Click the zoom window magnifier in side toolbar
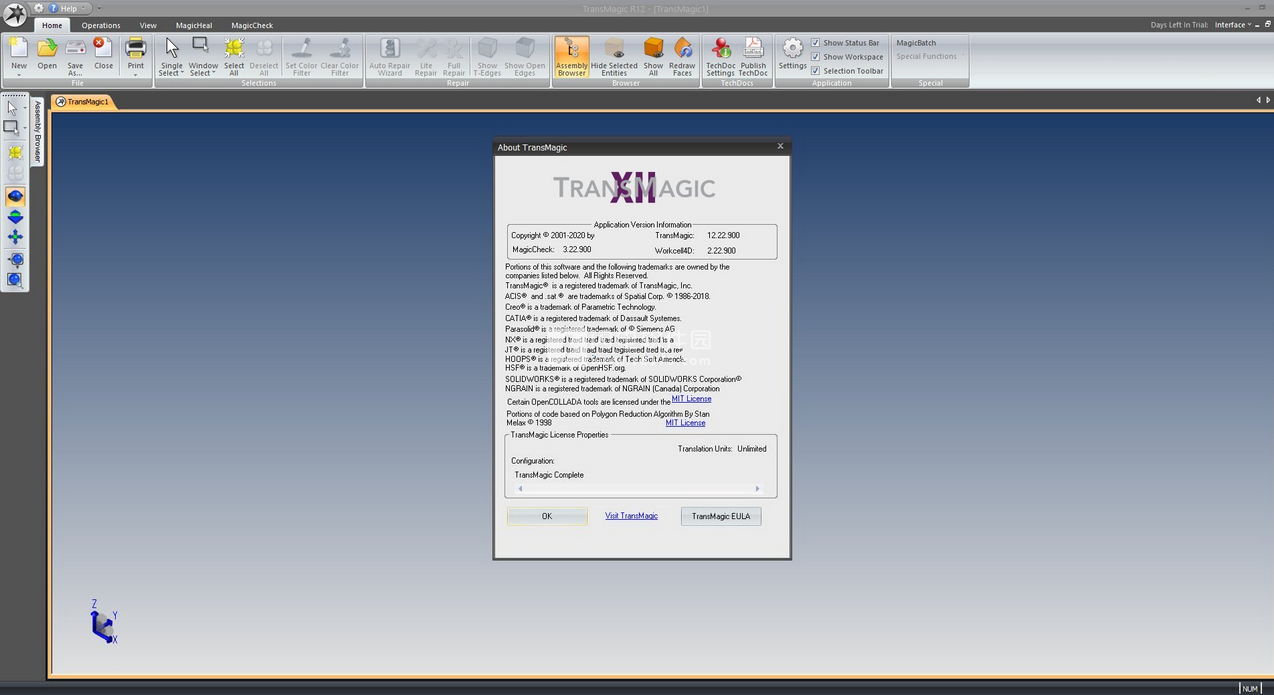 pos(15,281)
